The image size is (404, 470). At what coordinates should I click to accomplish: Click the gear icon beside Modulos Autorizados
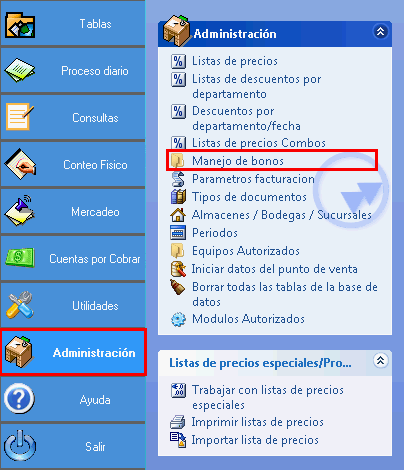(178, 319)
